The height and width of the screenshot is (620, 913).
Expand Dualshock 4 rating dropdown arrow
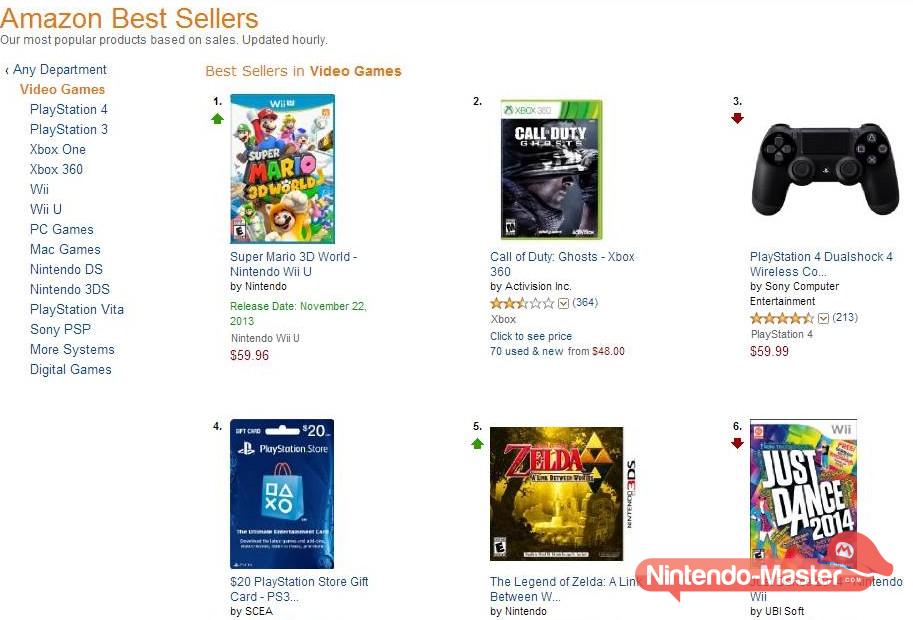pyautogui.click(x=823, y=318)
